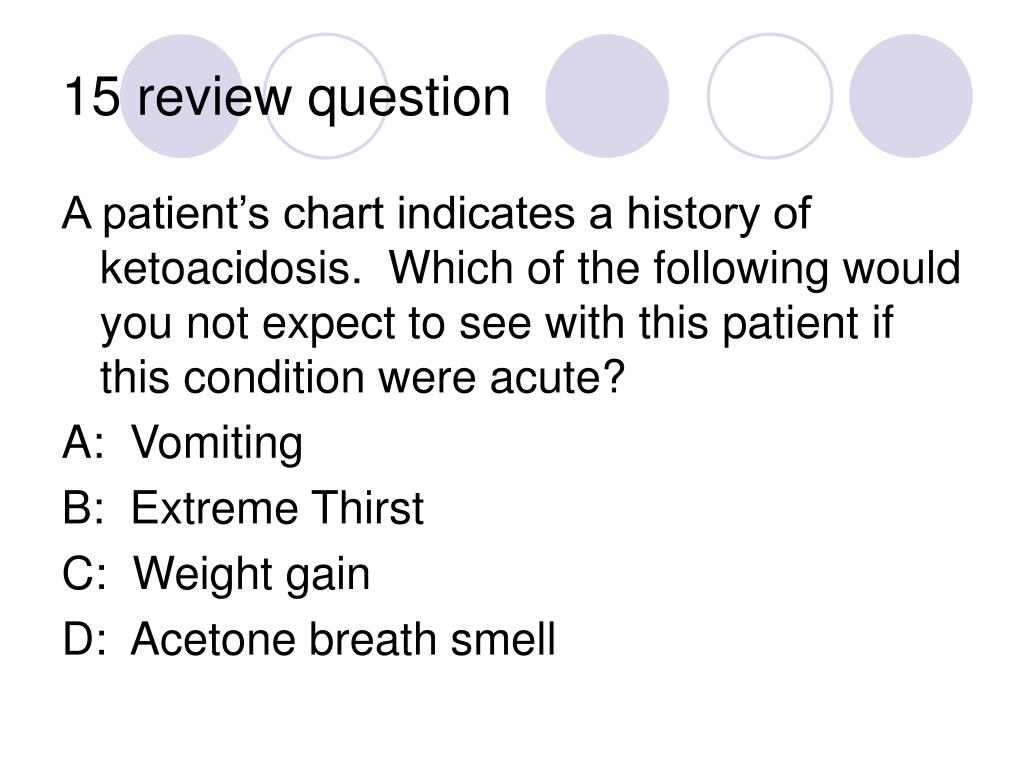Click the second outlined circle behind the title

point(326,96)
